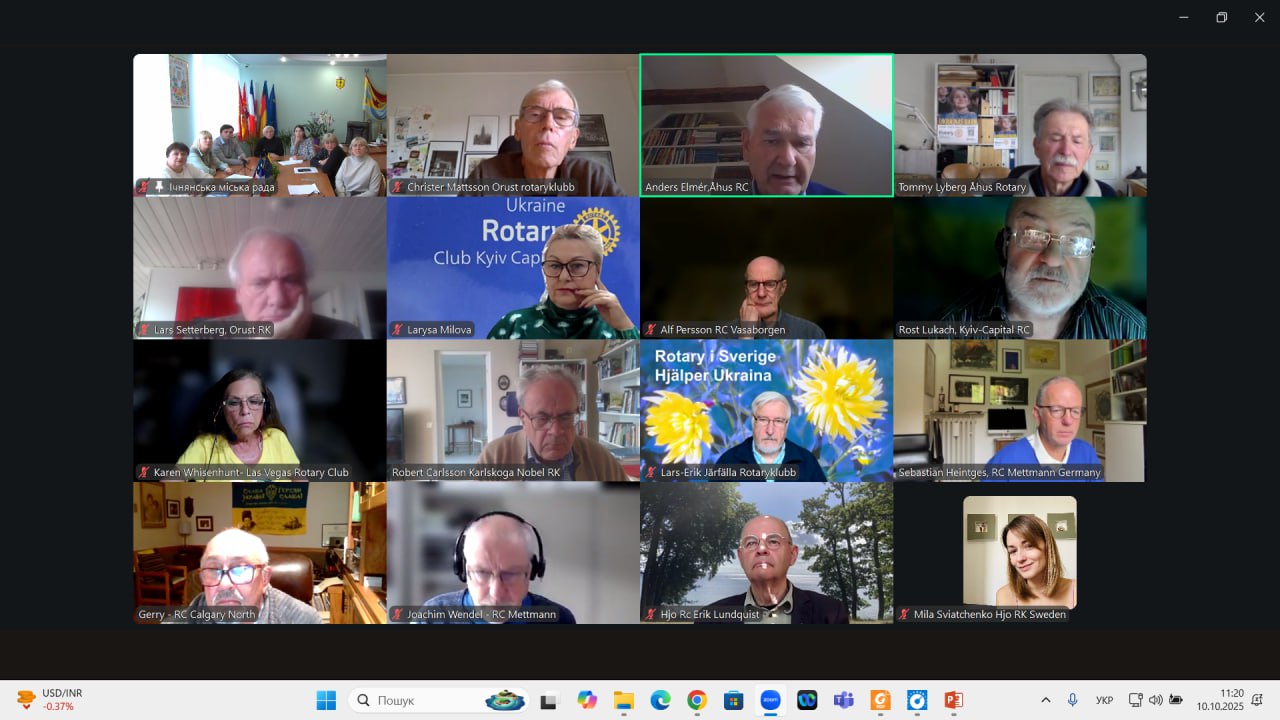The image size is (1280, 720).
Task: Open the volume control in system tray
Action: (x=1156, y=700)
